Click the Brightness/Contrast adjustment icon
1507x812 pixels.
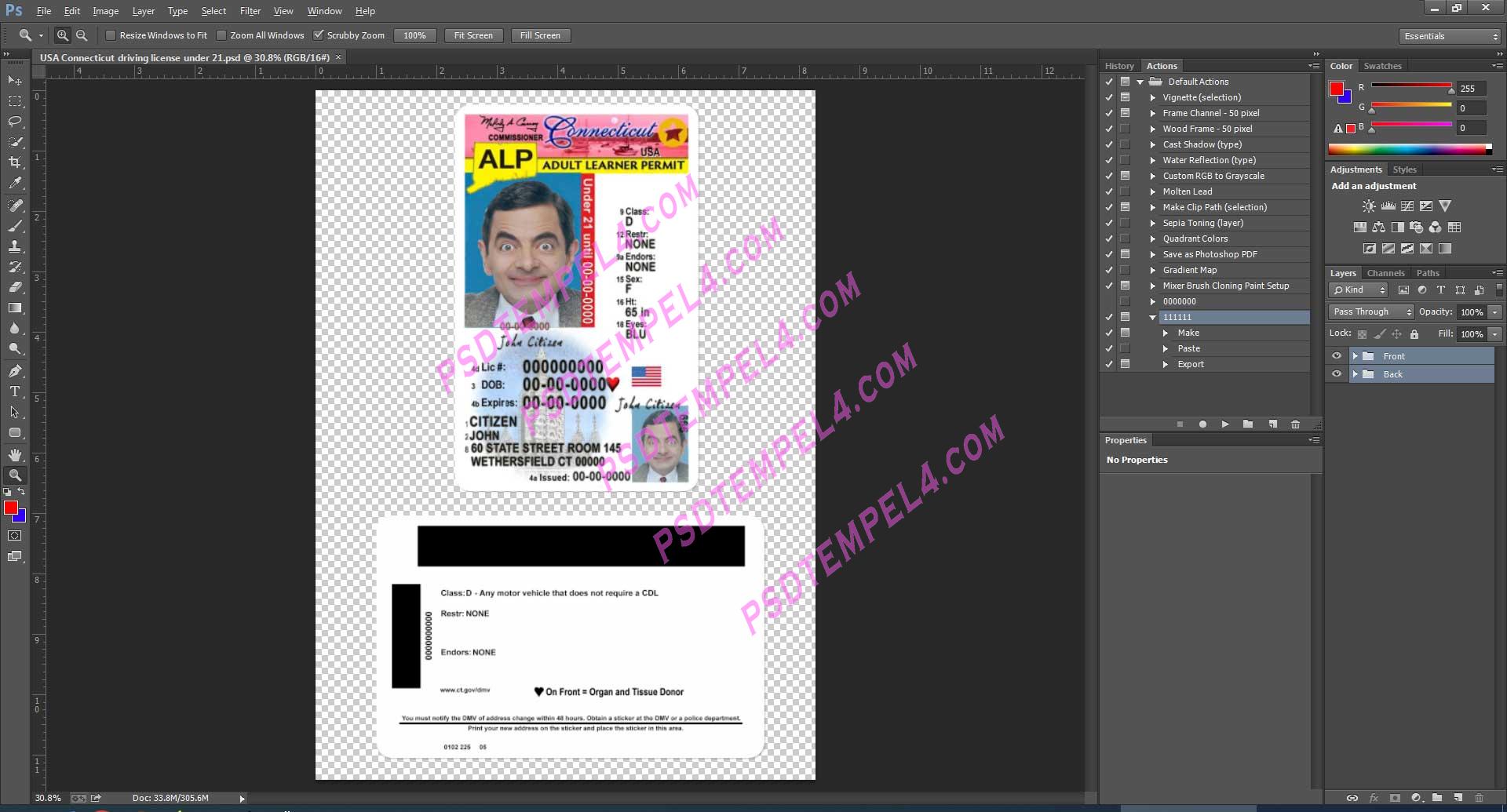[1369, 206]
